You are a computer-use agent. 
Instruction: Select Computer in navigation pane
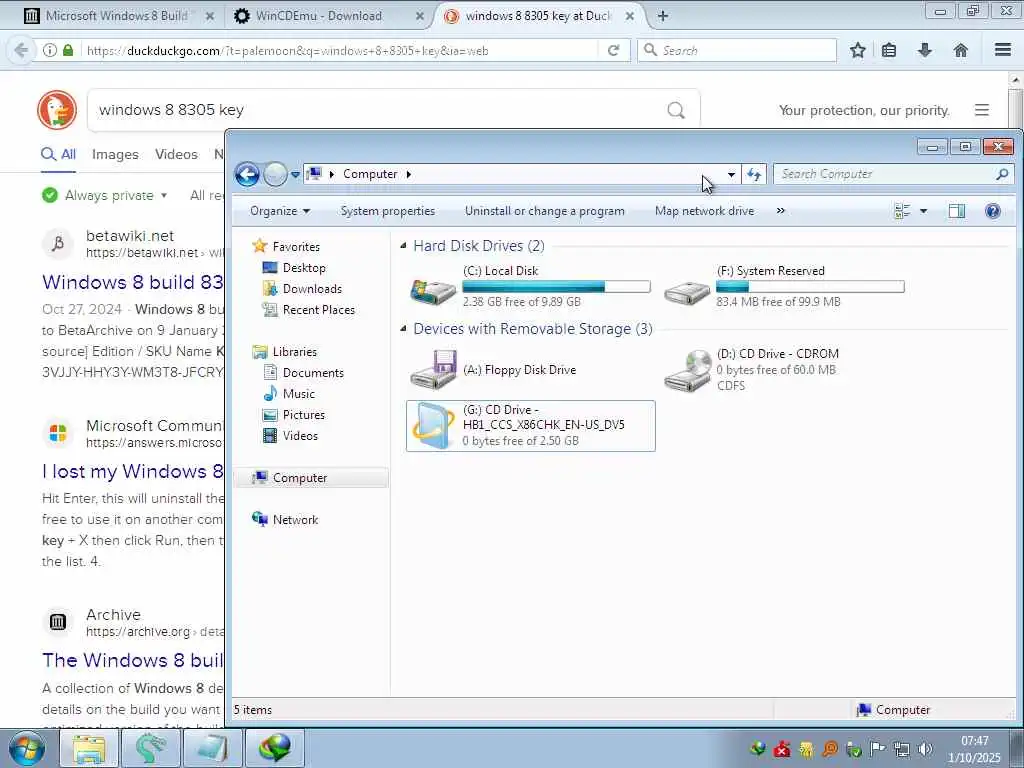[300, 478]
